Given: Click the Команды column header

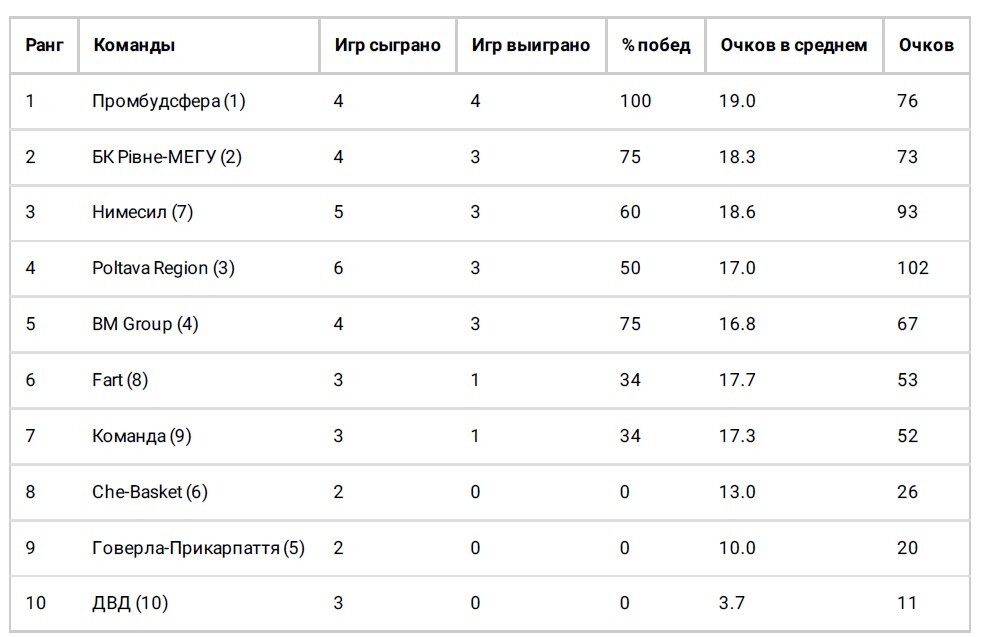Looking at the screenshot, I should click(134, 45).
